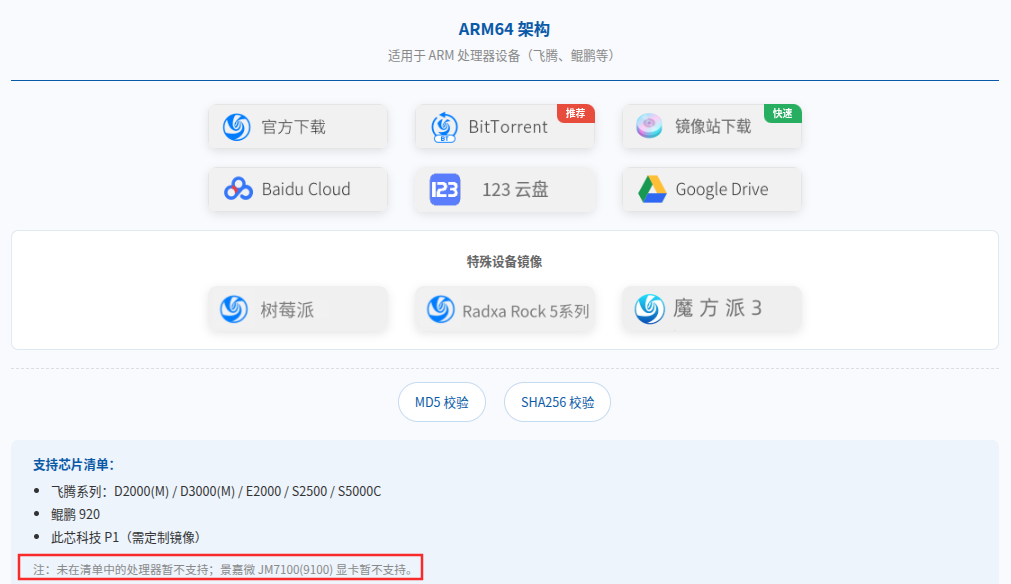Screen dimensions: 1011x584
Task: Click the deepin icon beside 树莓派
Action: coord(233,309)
